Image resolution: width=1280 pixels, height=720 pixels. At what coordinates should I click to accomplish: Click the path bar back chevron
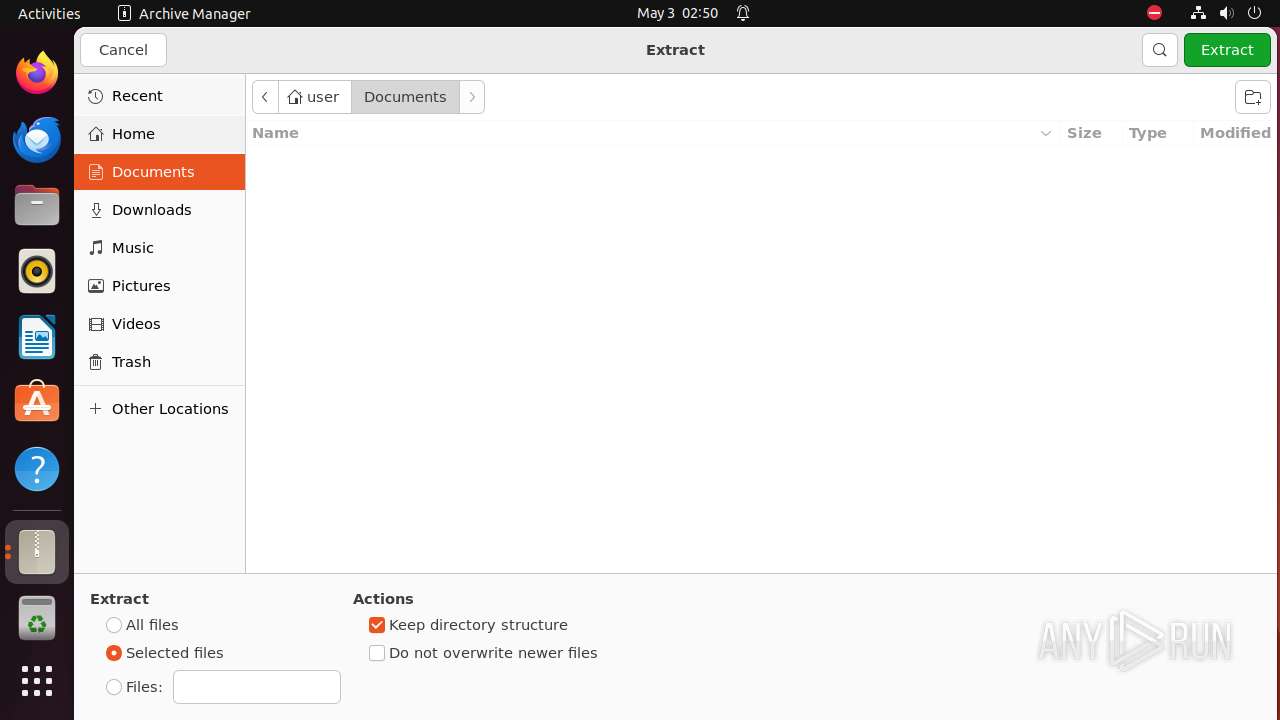(x=265, y=97)
